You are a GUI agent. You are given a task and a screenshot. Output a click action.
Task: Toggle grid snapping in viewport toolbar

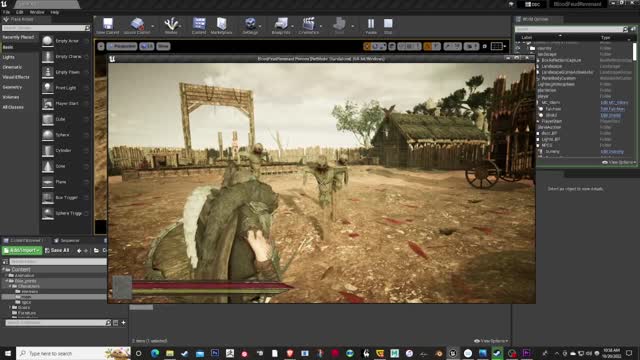click(x=409, y=46)
